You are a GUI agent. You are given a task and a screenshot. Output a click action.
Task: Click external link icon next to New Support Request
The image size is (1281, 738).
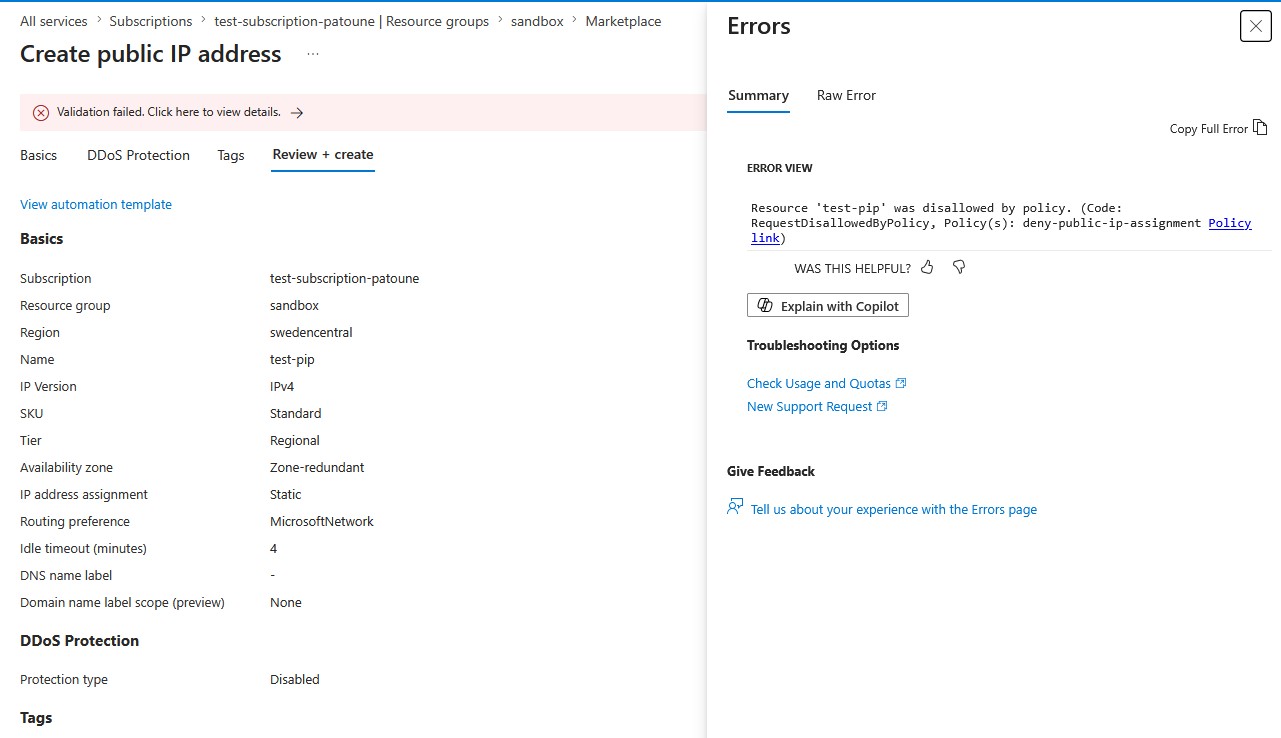click(882, 406)
